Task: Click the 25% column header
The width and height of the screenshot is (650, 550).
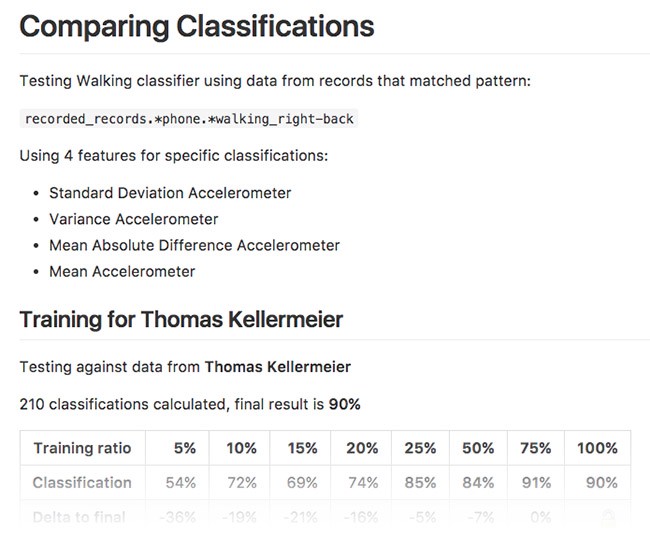Action: [x=420, y=449]
